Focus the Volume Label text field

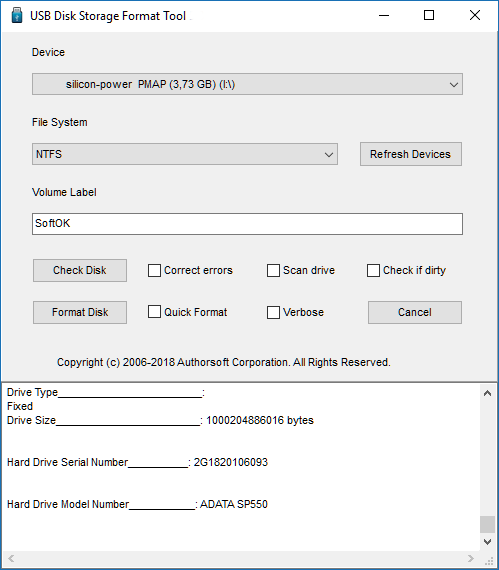click(x=247, y=224)
